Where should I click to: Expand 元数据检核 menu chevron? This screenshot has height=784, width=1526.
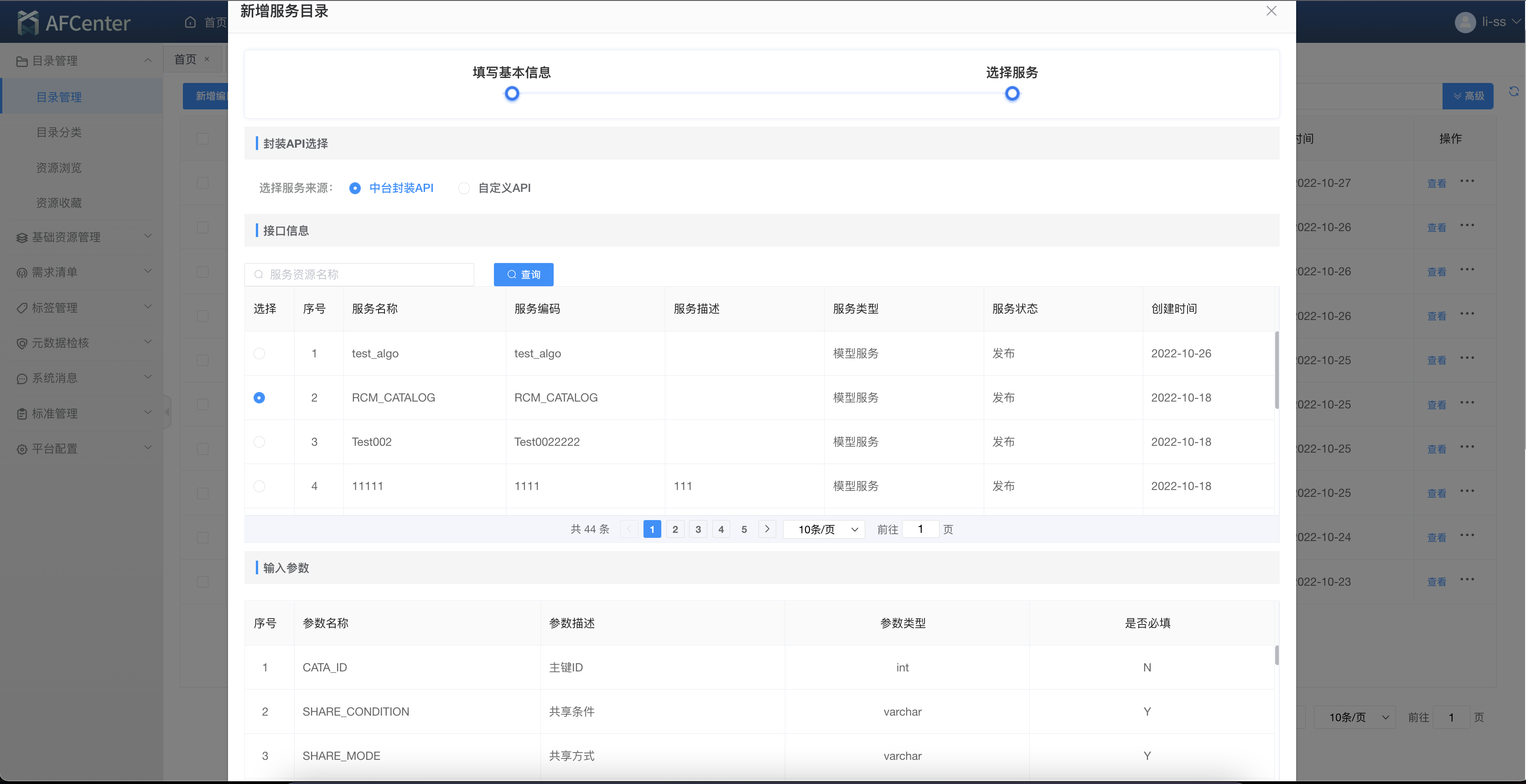(x=148, y=342)
